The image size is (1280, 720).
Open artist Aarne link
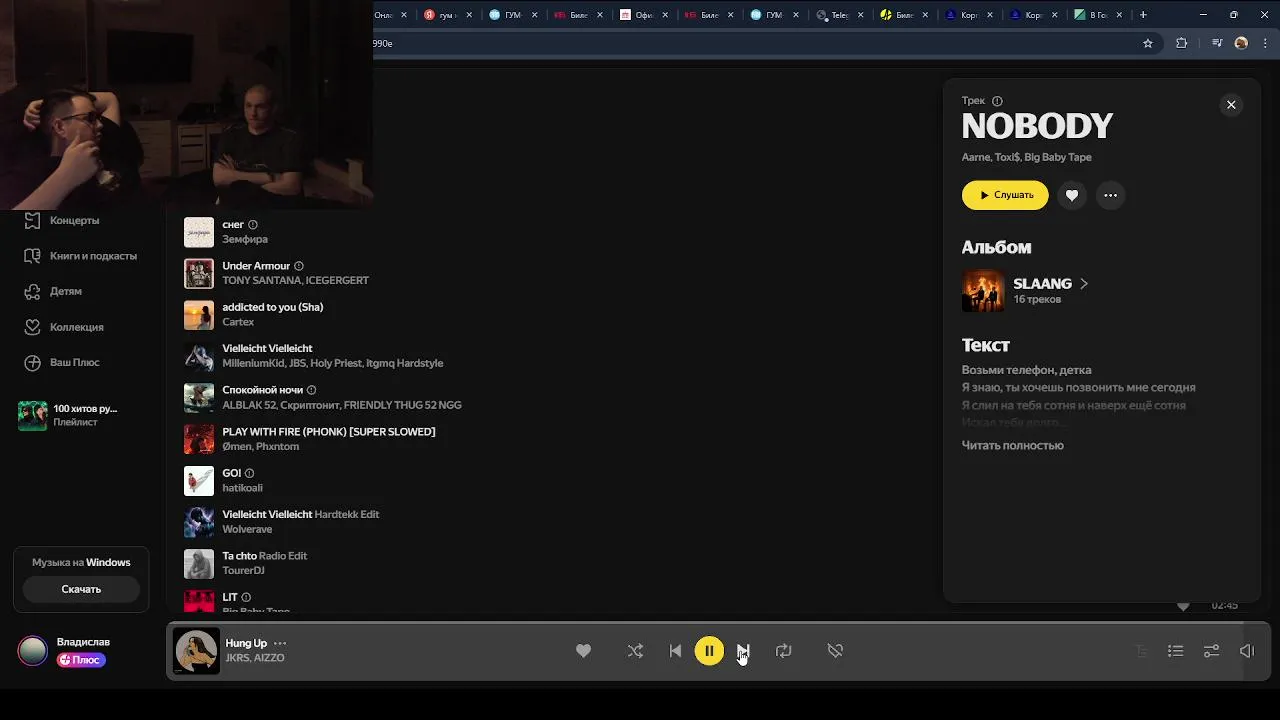[x=975, y=157]
